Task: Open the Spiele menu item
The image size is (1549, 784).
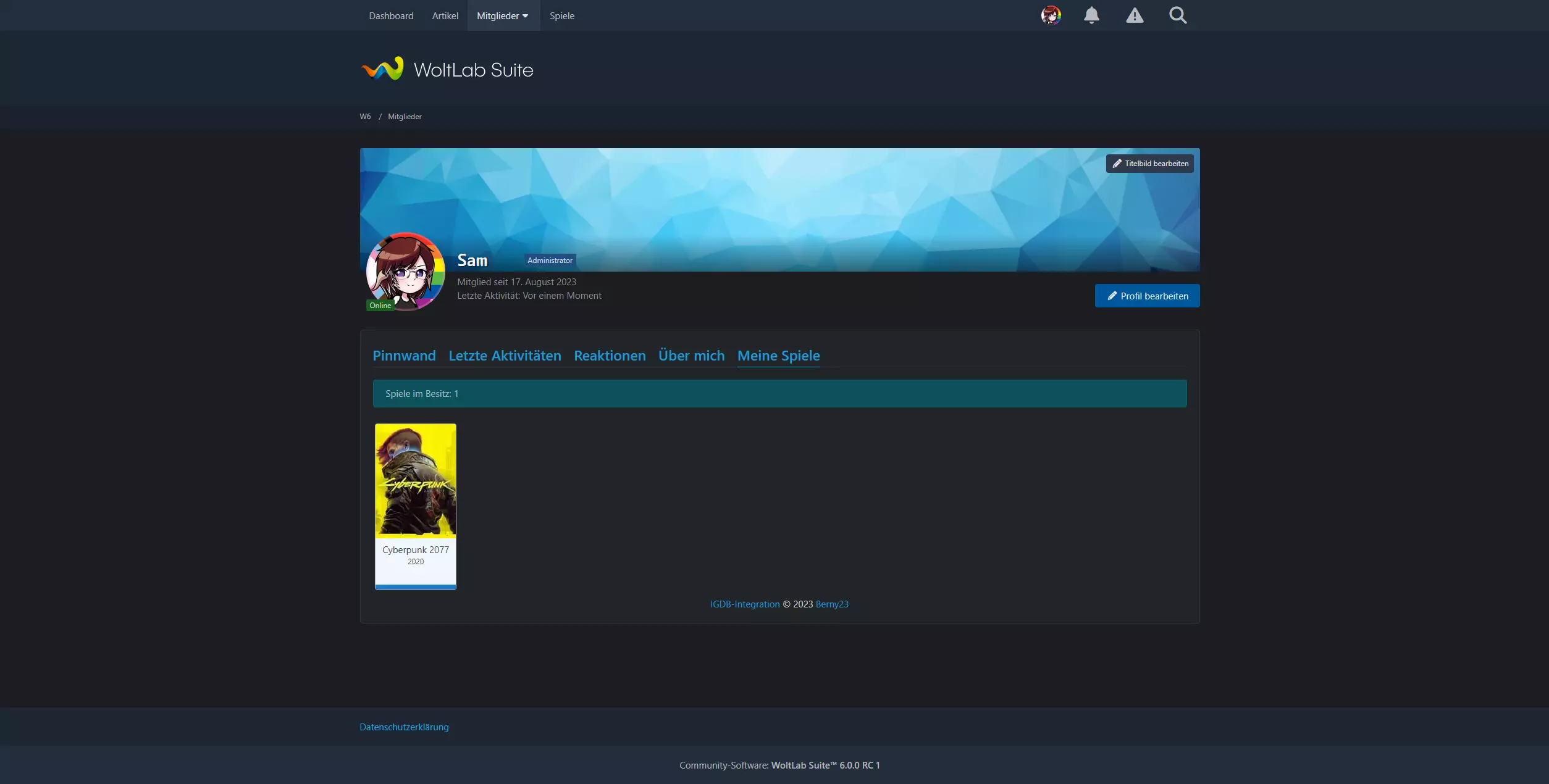Action: click(x=562, y=16)
